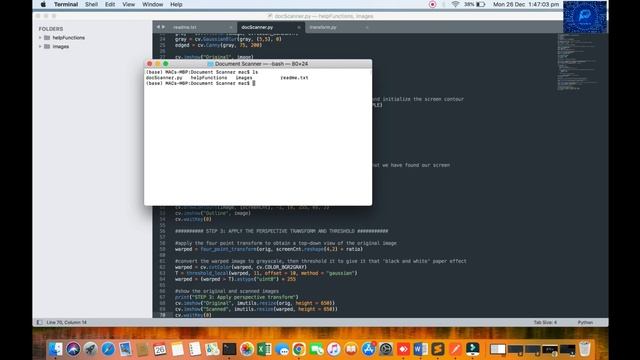Open App Store from the dock

pos(369,349)
